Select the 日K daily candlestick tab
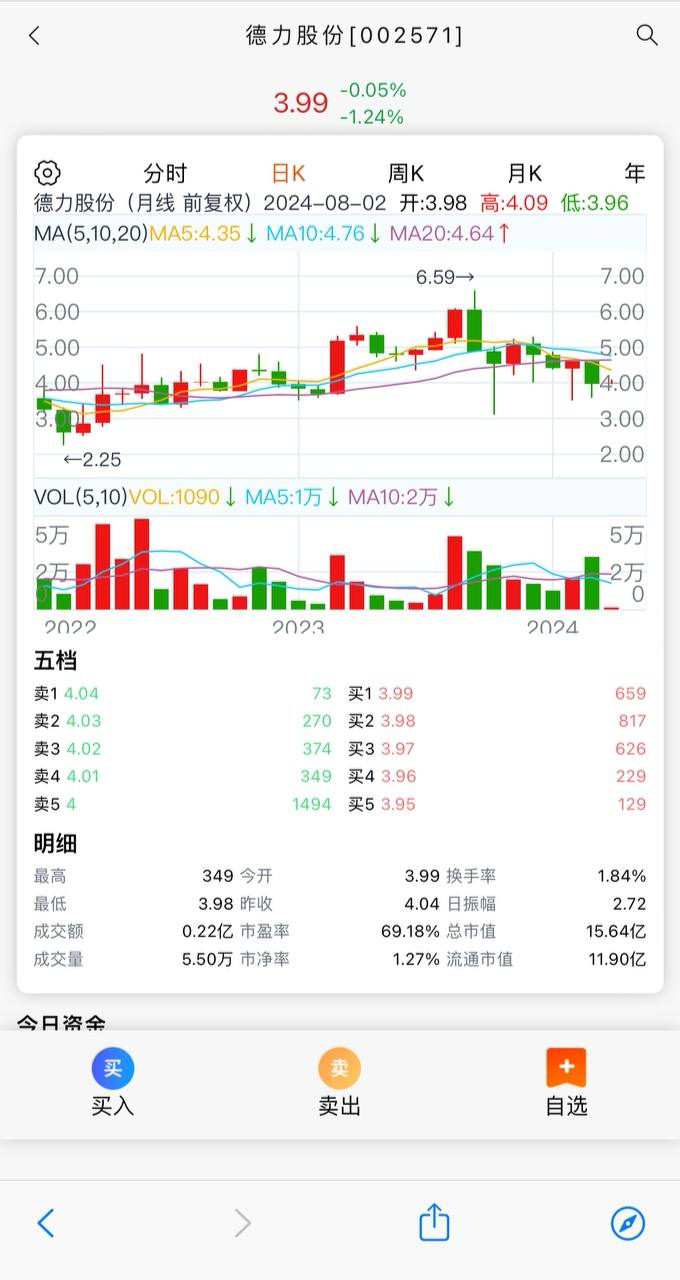The image size is (680, 1280). pos(289,174)
